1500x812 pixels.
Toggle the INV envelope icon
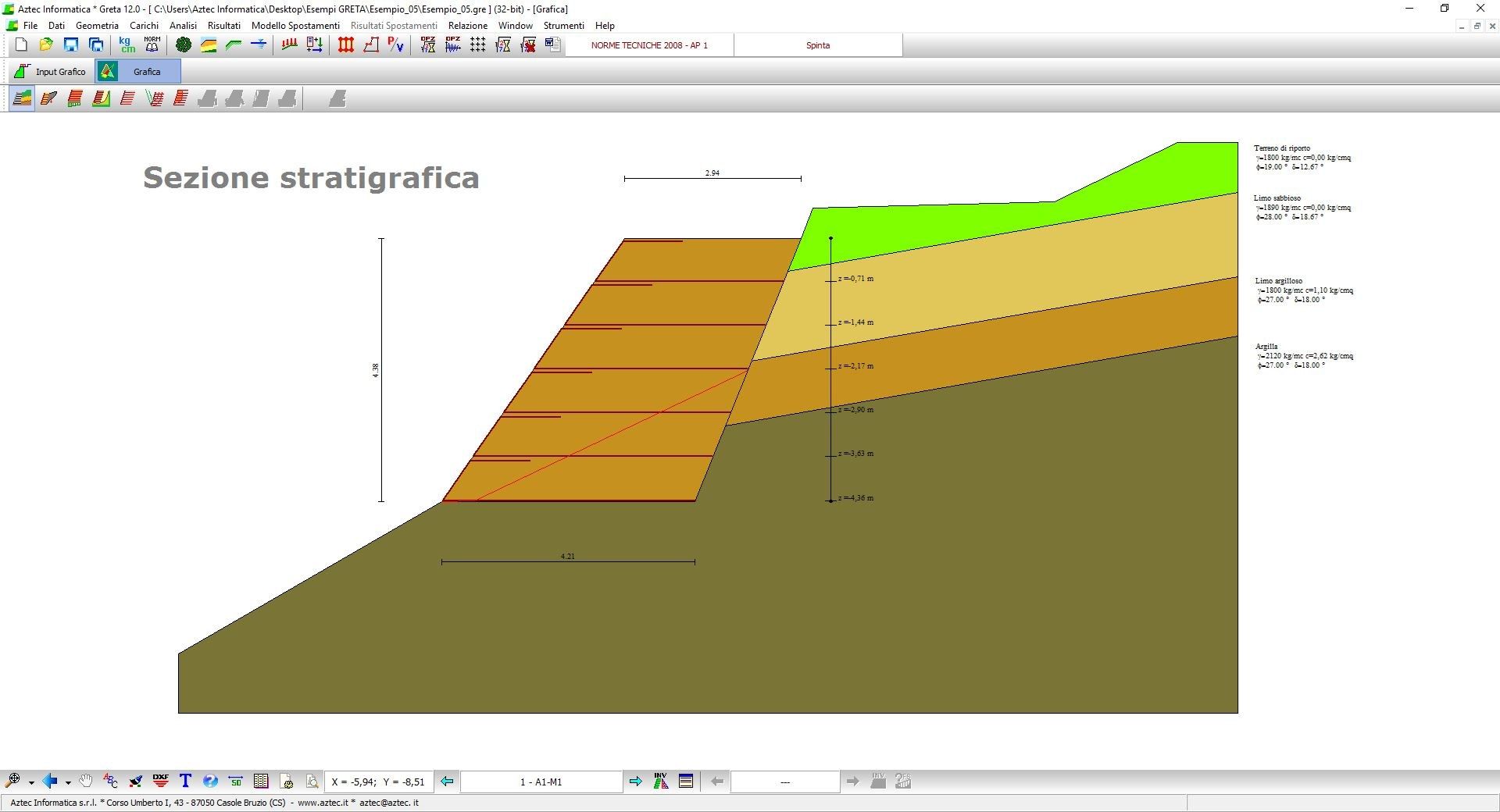click(661, 781)
